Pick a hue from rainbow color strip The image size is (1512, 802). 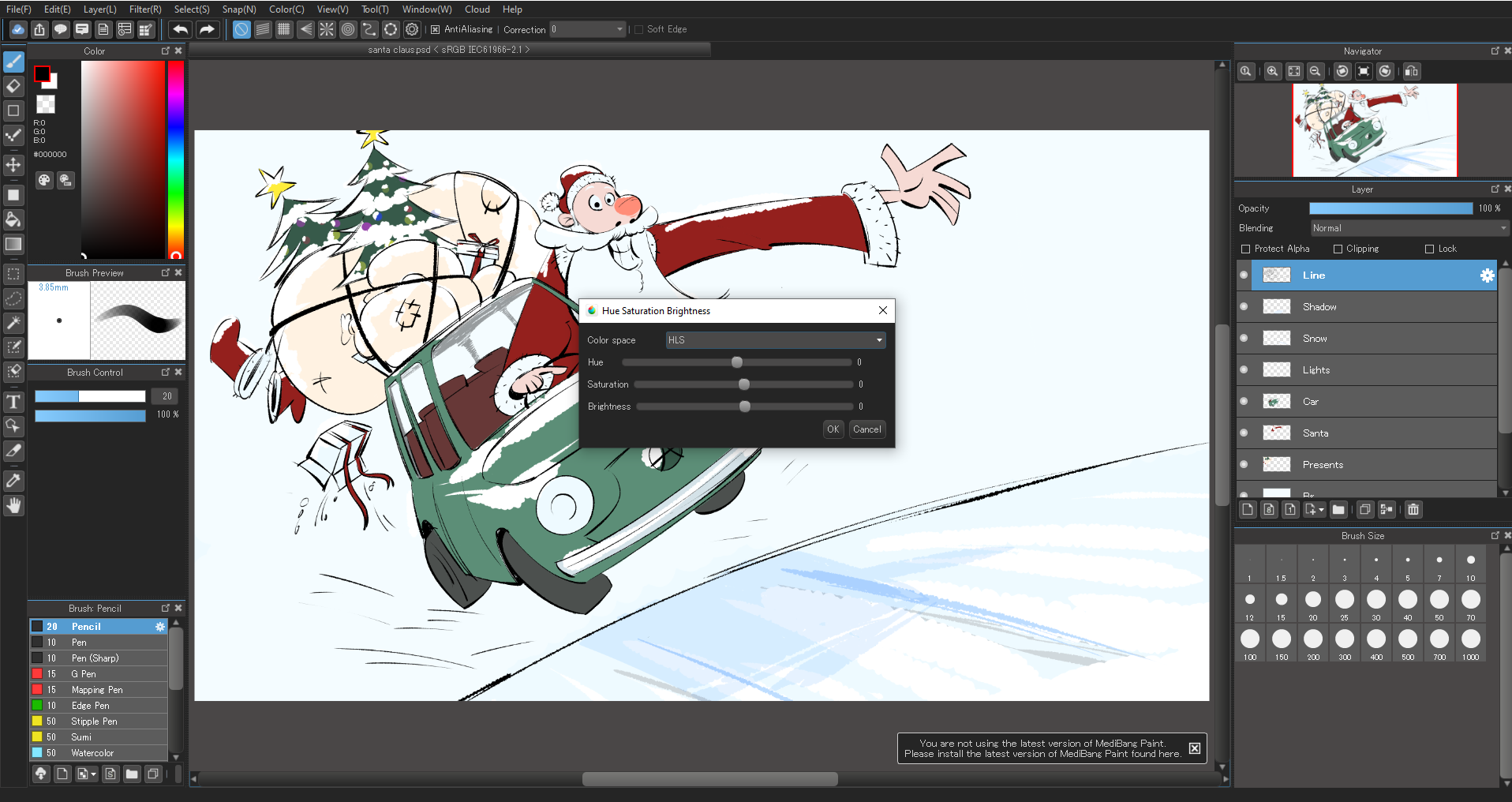(x=176, y=159)
